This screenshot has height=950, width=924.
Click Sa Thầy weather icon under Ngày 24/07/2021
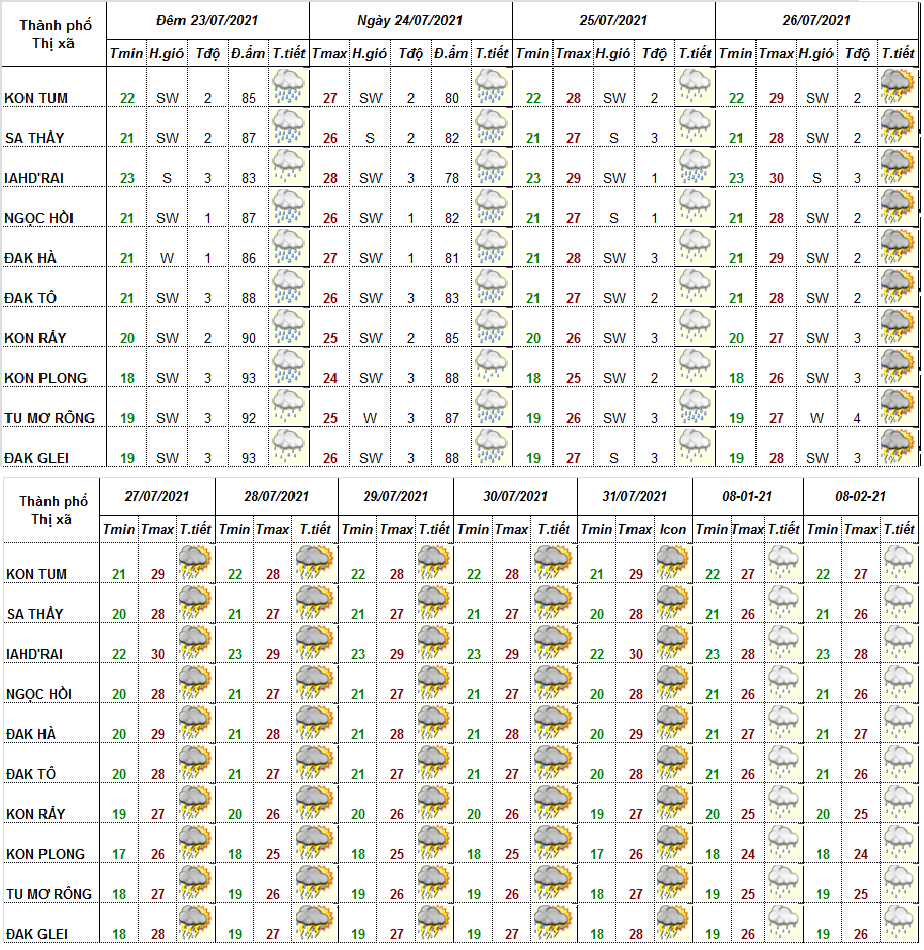[x=491, y=127]
